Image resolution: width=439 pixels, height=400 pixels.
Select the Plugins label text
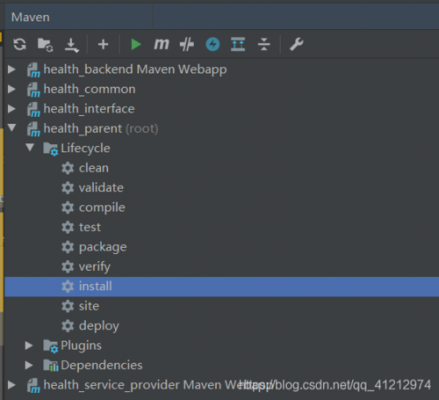[81, 346]
